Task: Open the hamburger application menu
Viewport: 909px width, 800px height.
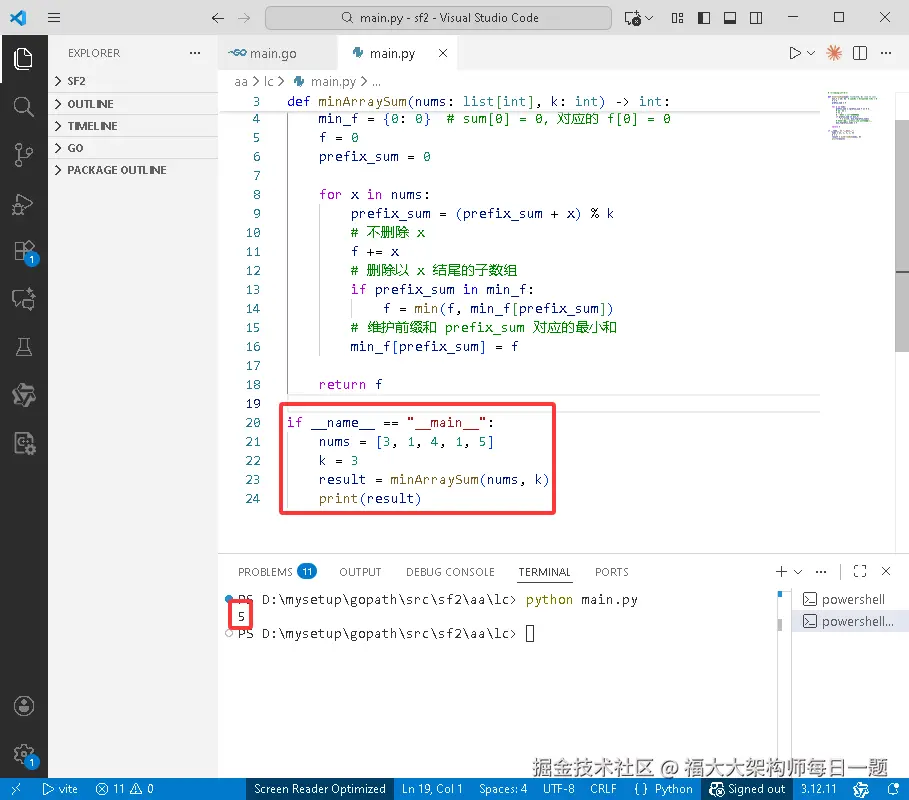Action: pyautogui.click(x=54, y=17)
